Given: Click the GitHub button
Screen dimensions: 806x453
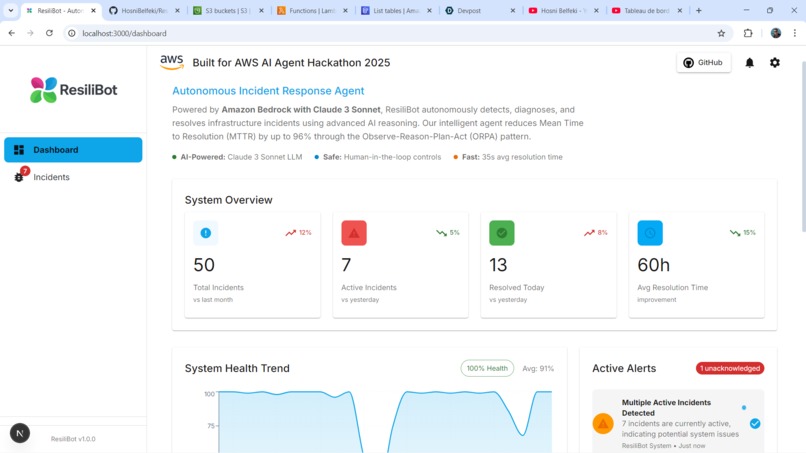Looking at the screenshot, I should coord(703,63).
